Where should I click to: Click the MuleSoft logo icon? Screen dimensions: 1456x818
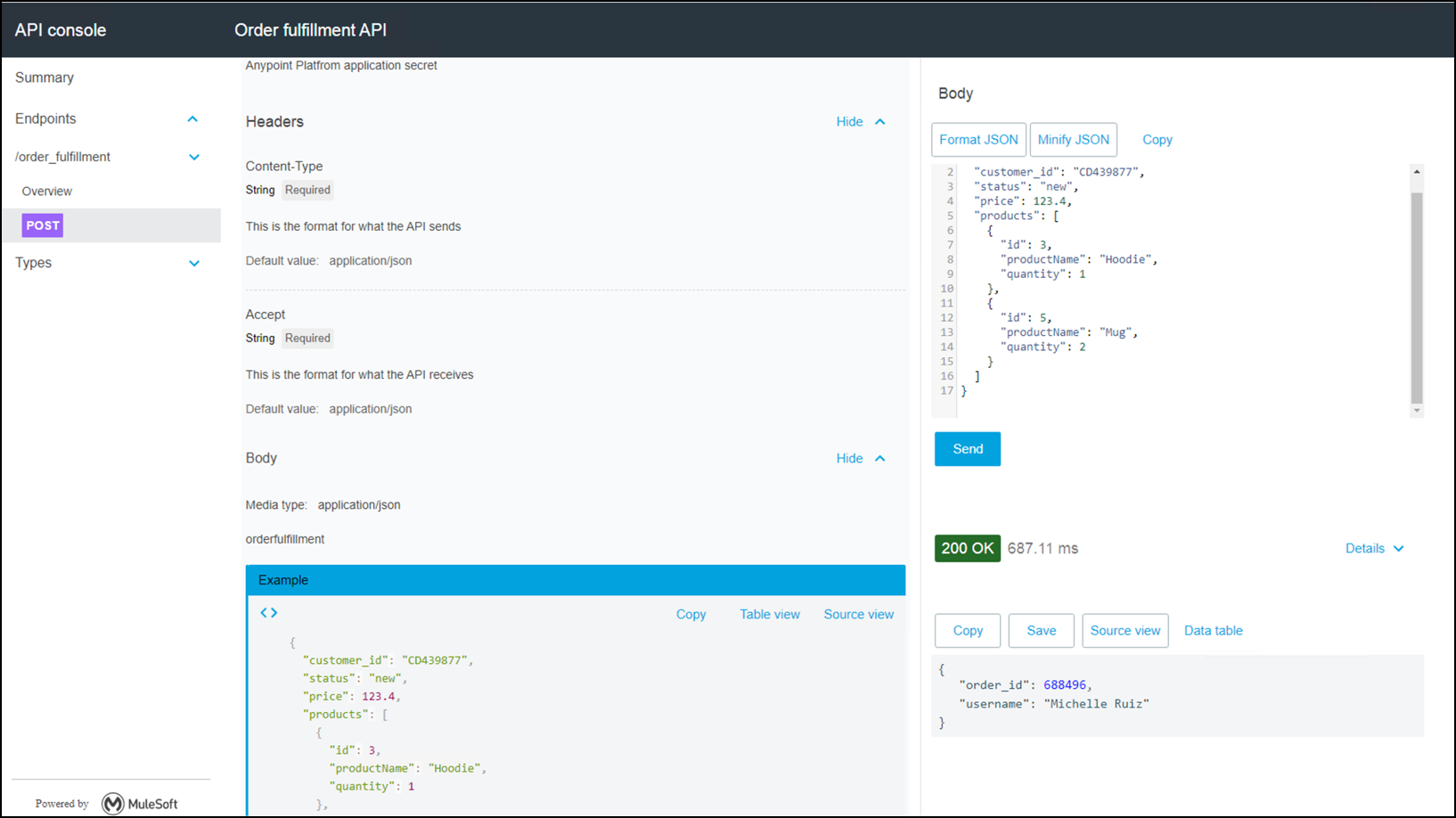click(113, 803)
